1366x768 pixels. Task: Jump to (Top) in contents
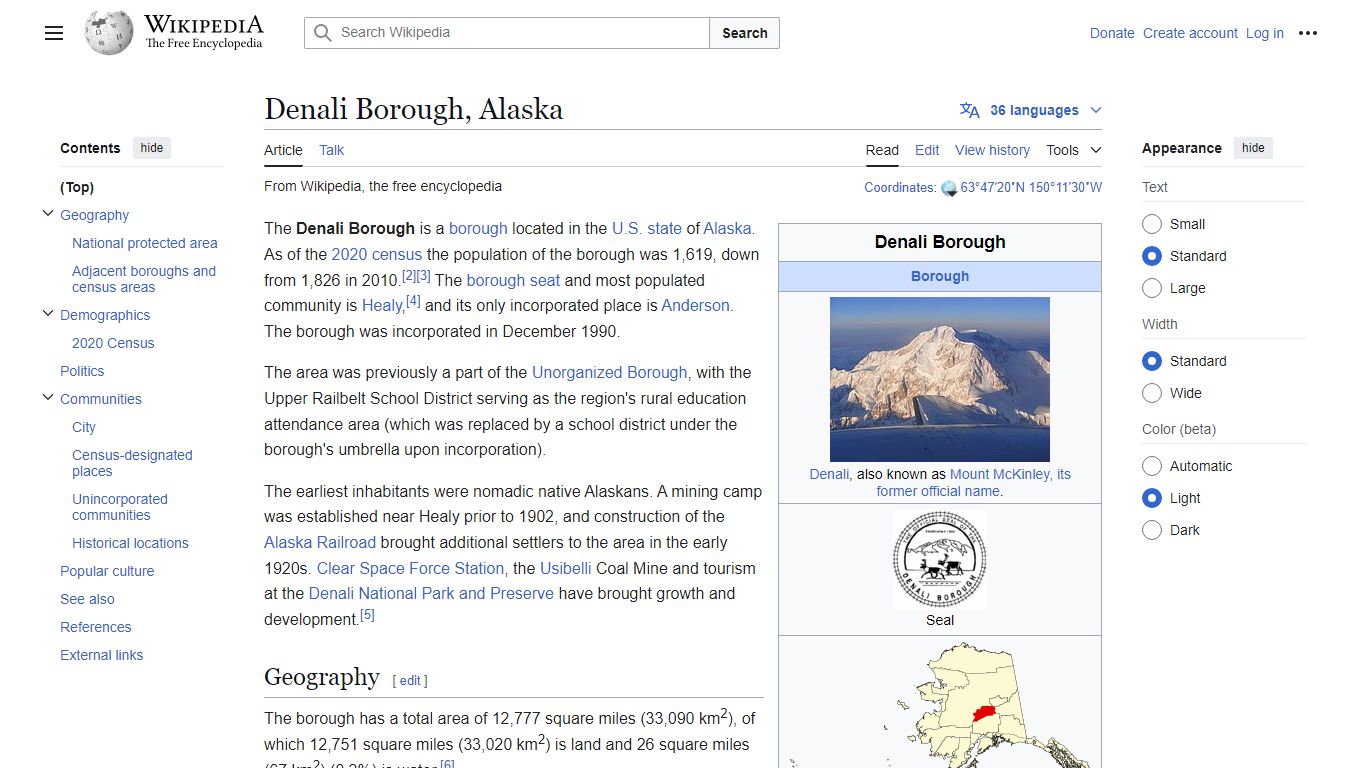(77, 187)
